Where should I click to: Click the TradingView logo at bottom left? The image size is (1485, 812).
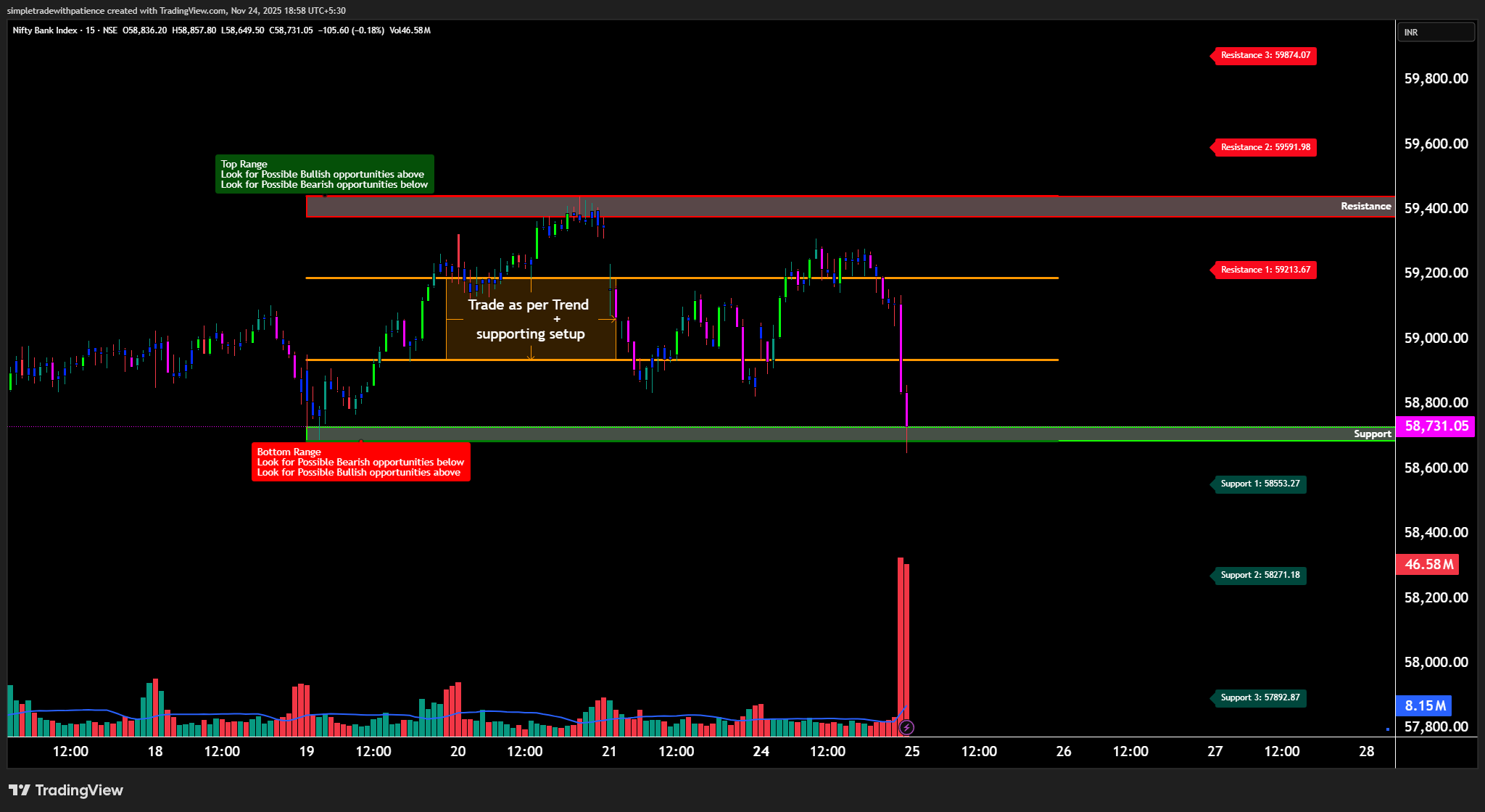66,790
